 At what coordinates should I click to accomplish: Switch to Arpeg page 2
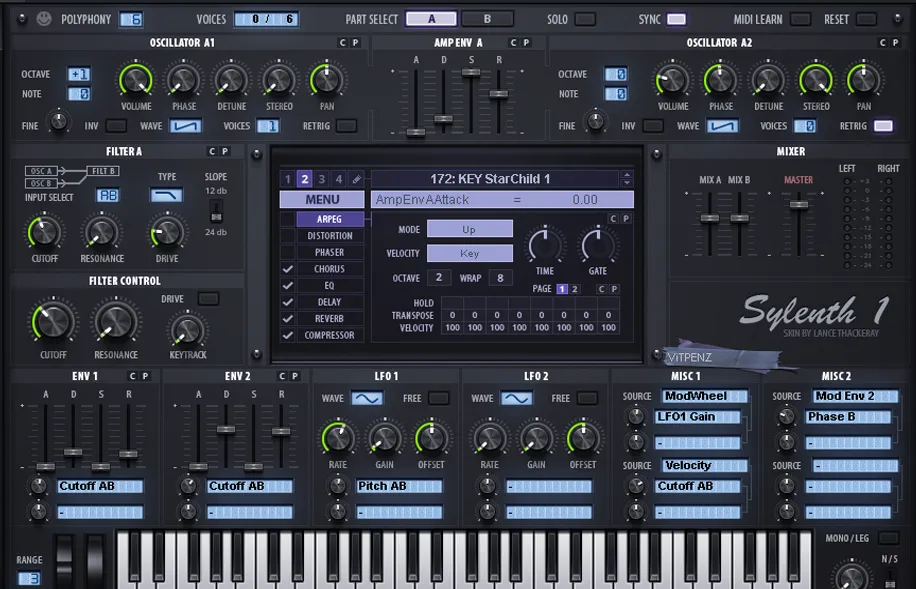pos(575,289)
